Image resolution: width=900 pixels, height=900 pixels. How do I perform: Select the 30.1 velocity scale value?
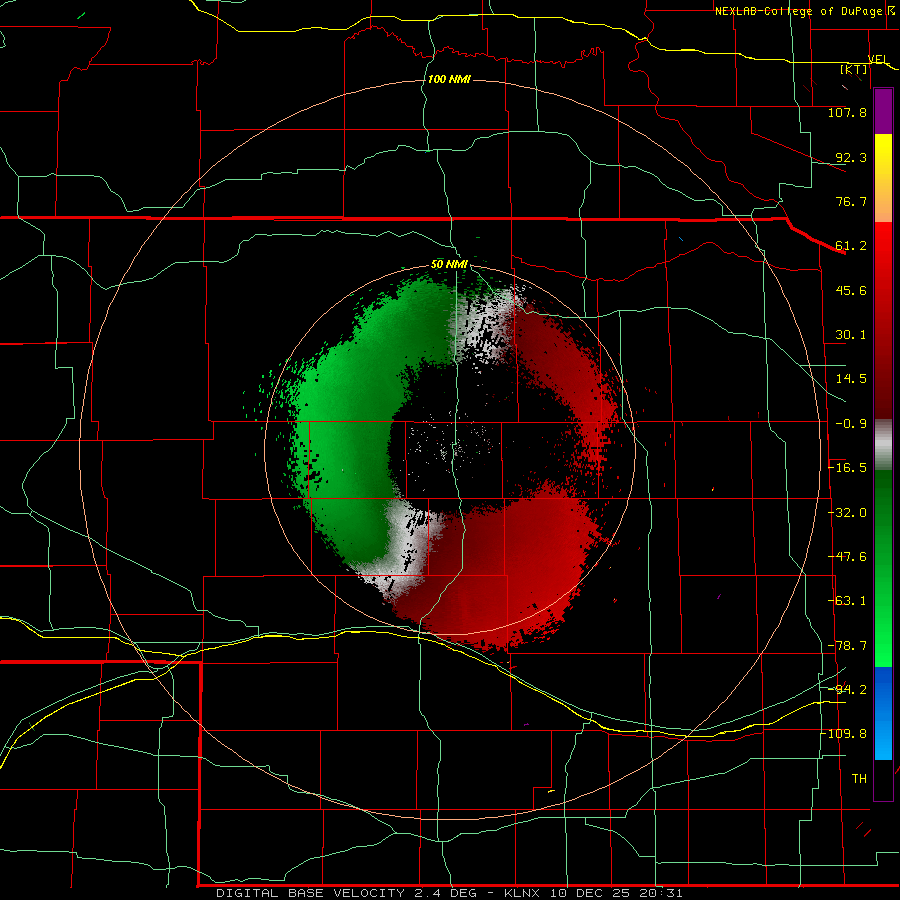(x=851, y=335)
